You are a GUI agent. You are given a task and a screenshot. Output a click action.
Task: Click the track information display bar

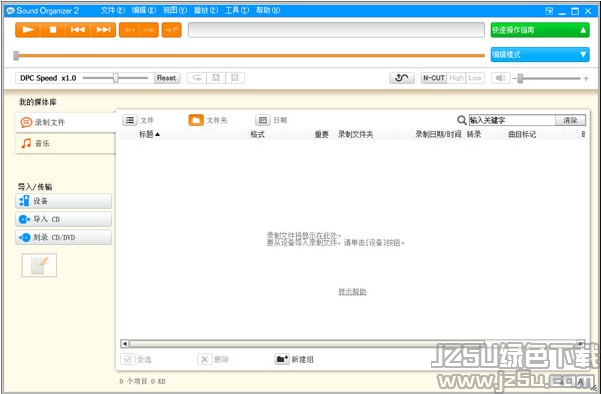pos(336,30)
